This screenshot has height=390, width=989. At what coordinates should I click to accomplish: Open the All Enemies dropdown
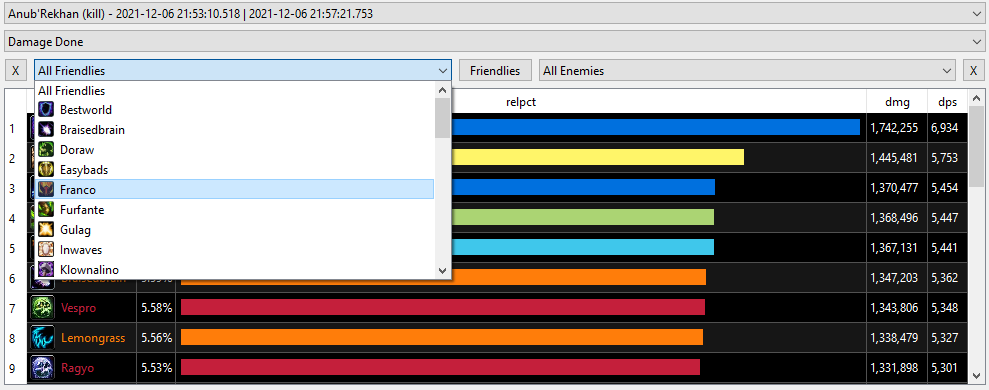coord(747,71)
